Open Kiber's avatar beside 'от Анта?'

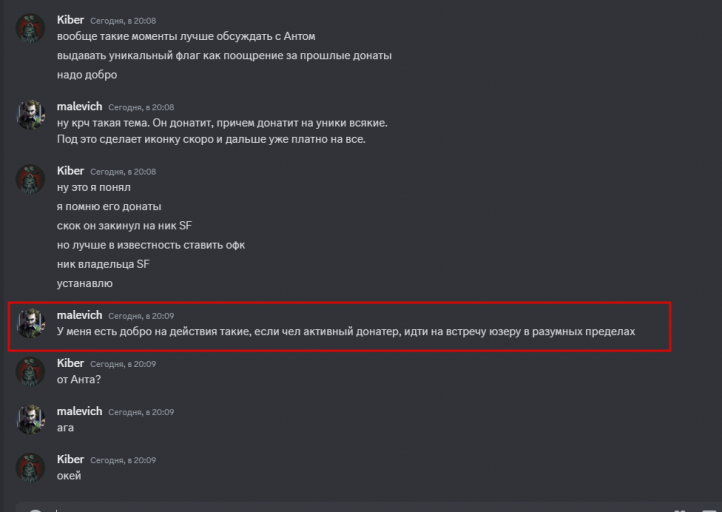tap(30, 372)
